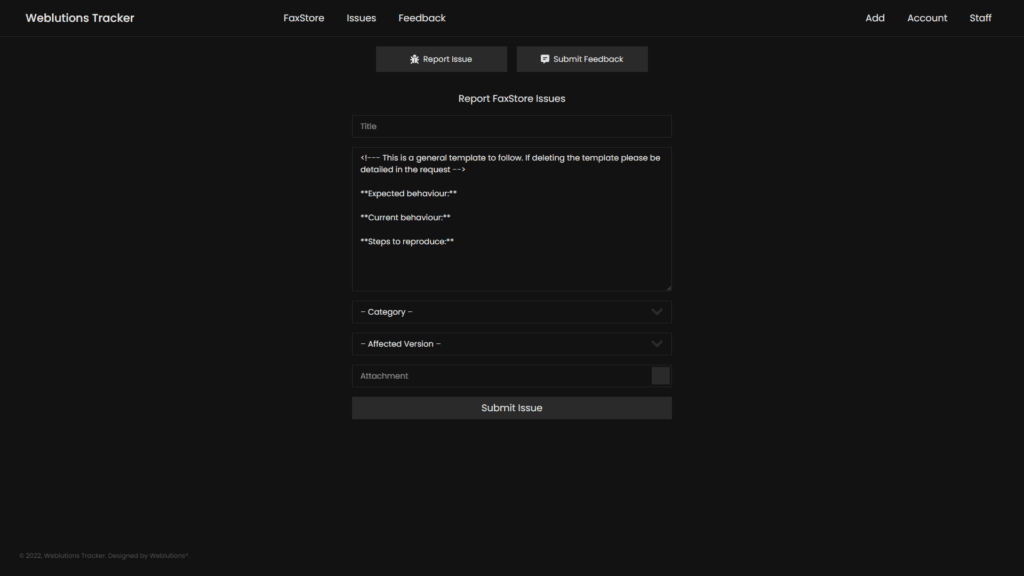Click the speech bubble icon on Submit Feedback

pos(544,59)
